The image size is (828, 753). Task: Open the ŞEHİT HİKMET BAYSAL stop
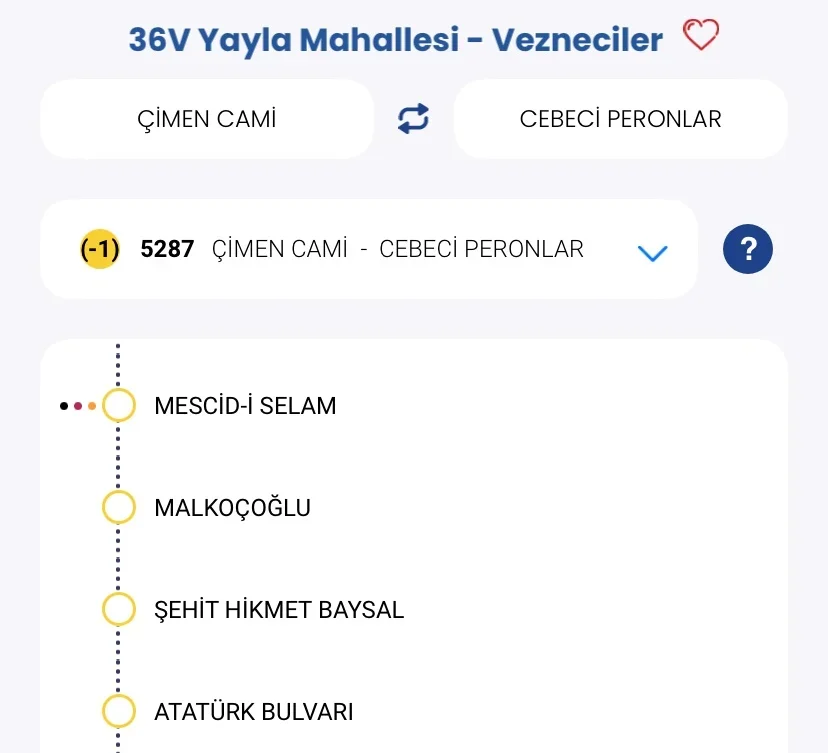point(279,610)
